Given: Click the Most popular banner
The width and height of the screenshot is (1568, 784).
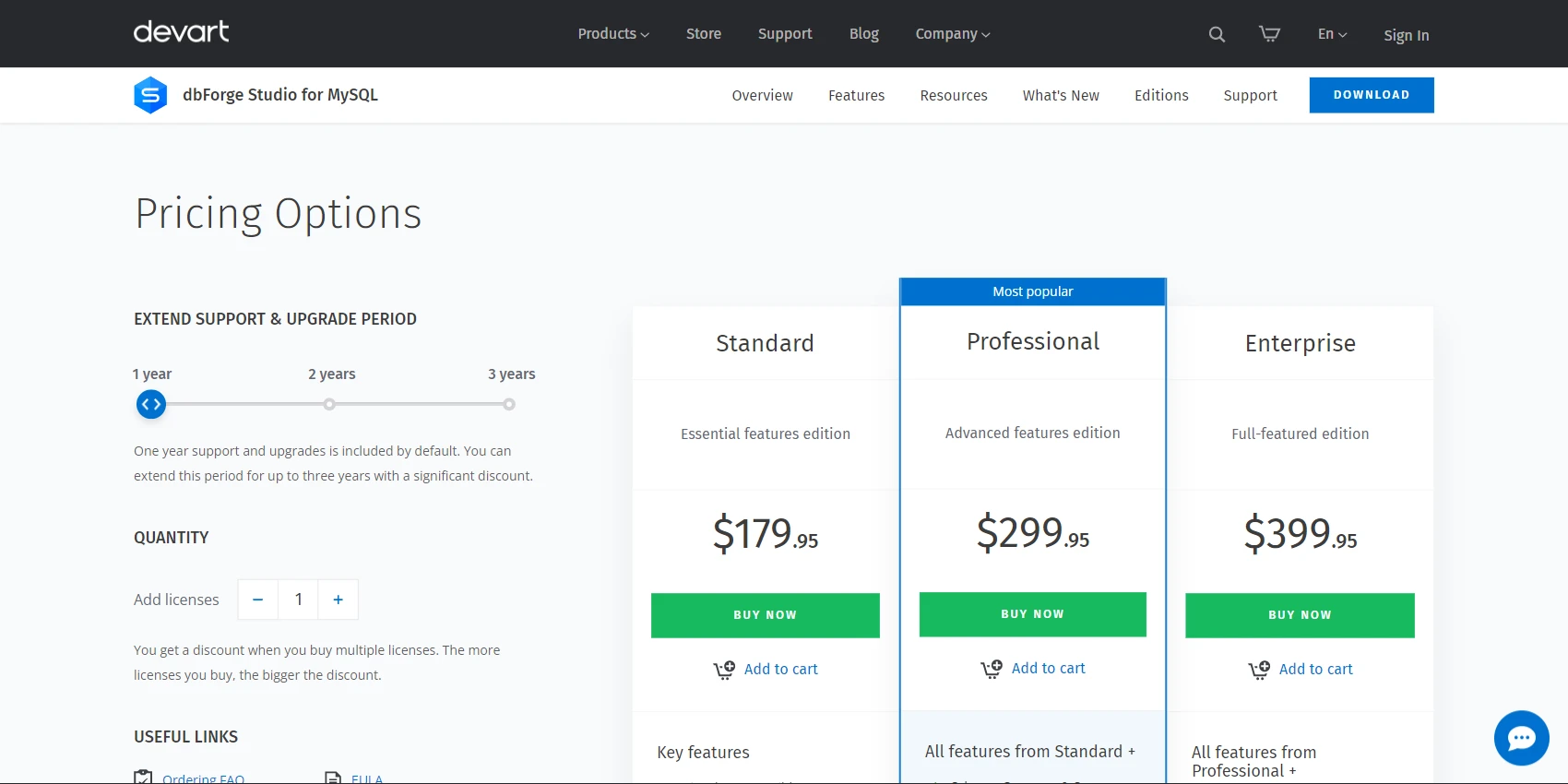Looking at the screenshot, I should click(1033, 291).
